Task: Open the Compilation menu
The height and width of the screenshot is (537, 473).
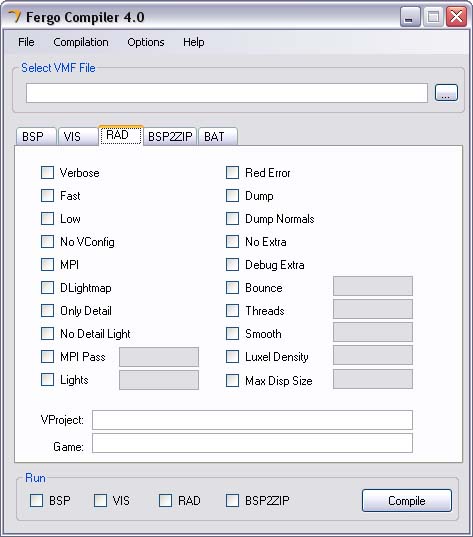Action: tap(81, 42)
